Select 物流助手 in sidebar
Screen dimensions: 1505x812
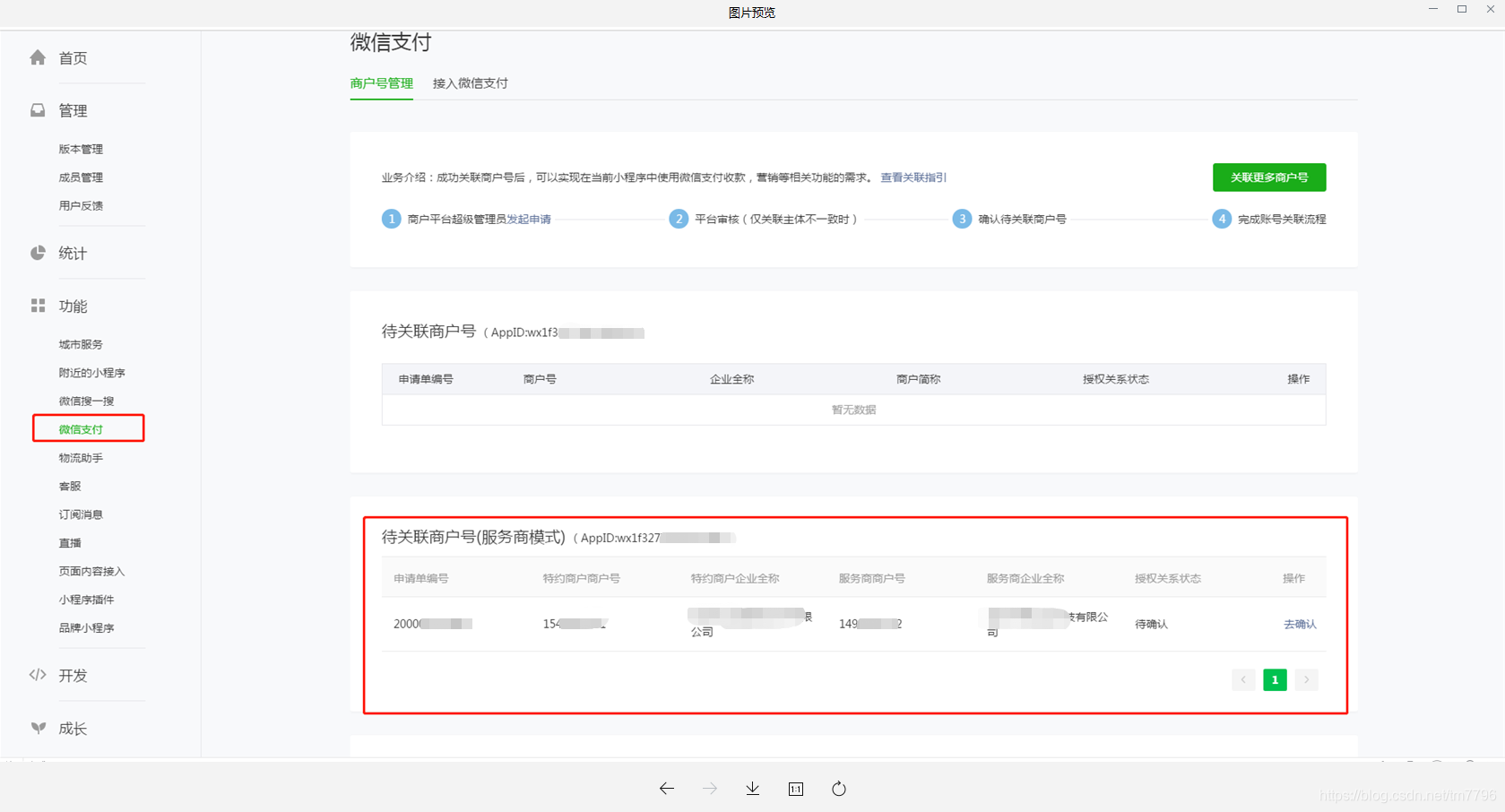coord(81,458)
